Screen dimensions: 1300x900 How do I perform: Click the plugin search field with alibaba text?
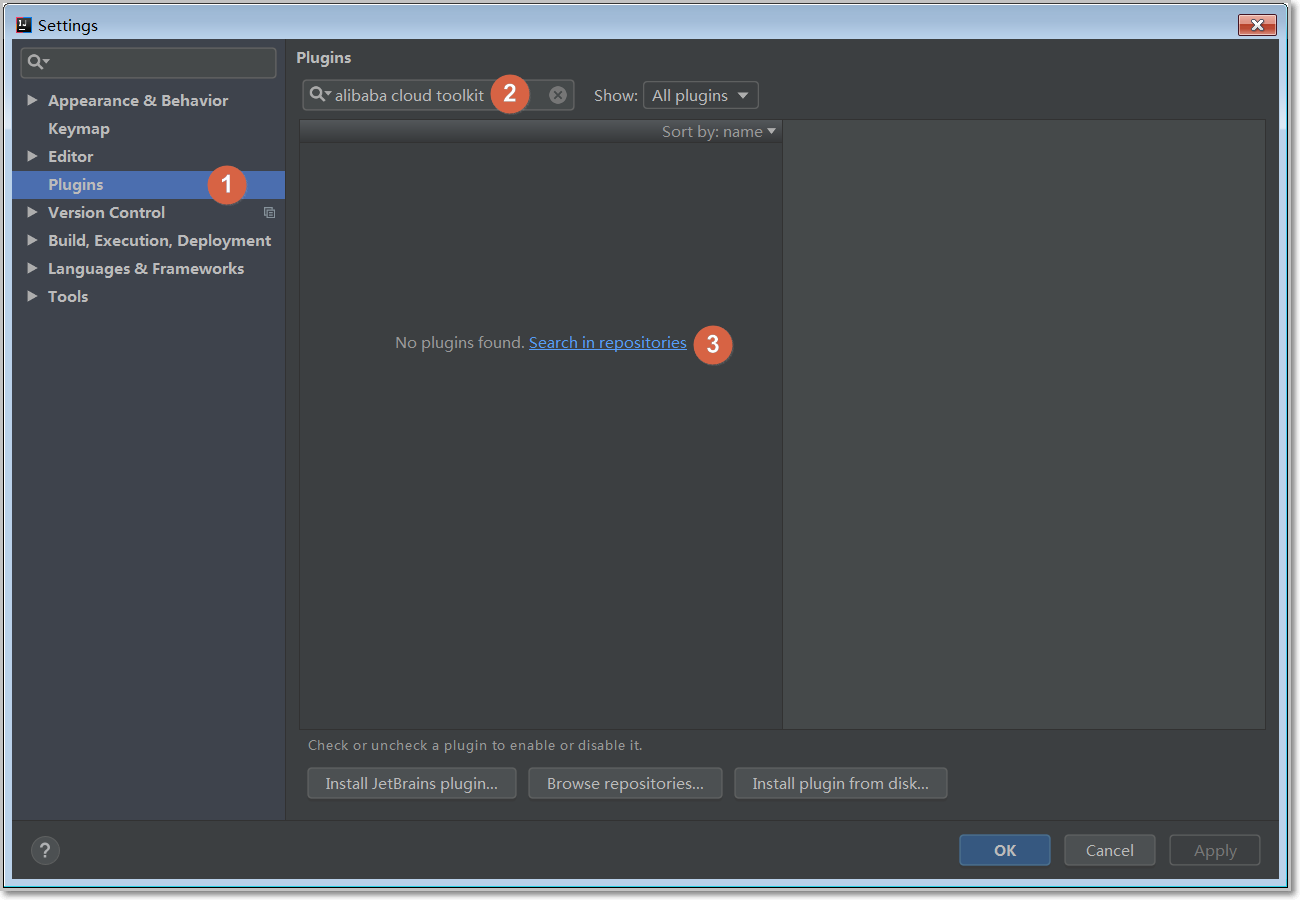pos(410,96)
